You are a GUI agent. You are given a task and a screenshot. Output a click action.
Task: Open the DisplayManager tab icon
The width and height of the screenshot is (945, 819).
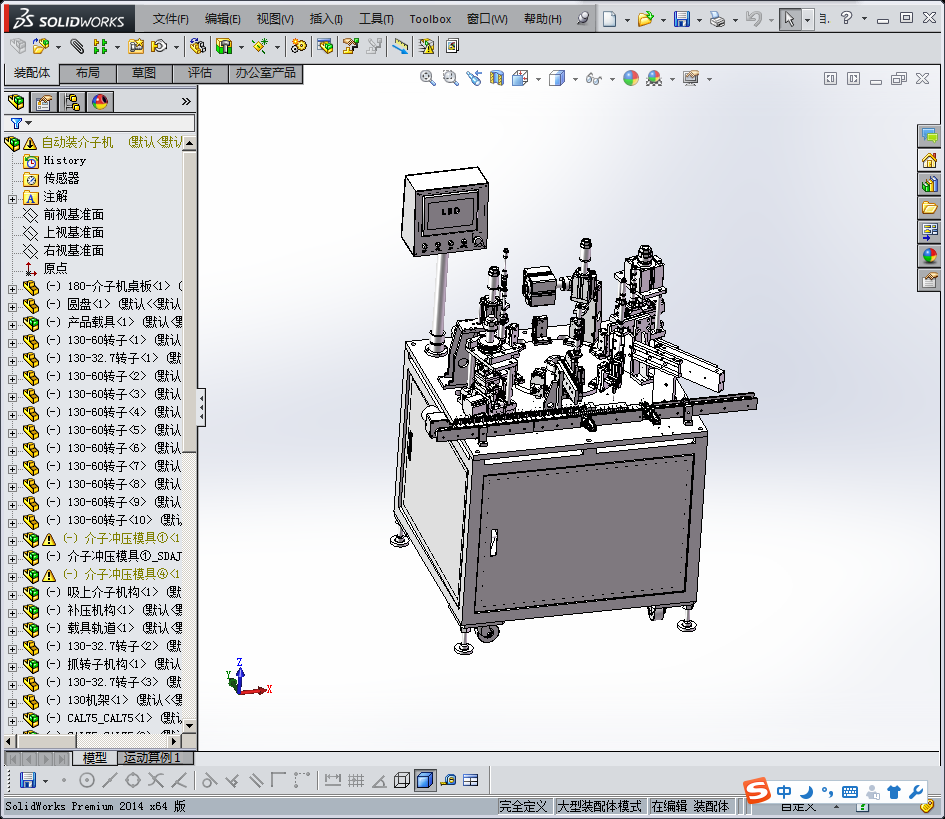(100, 102)
